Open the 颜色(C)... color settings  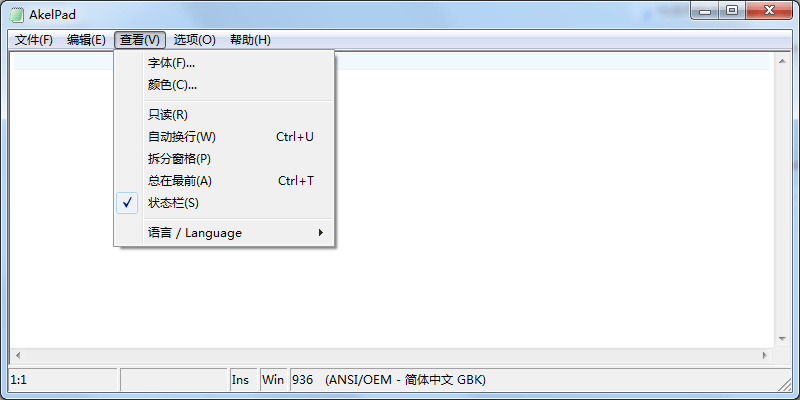point(172,85)
